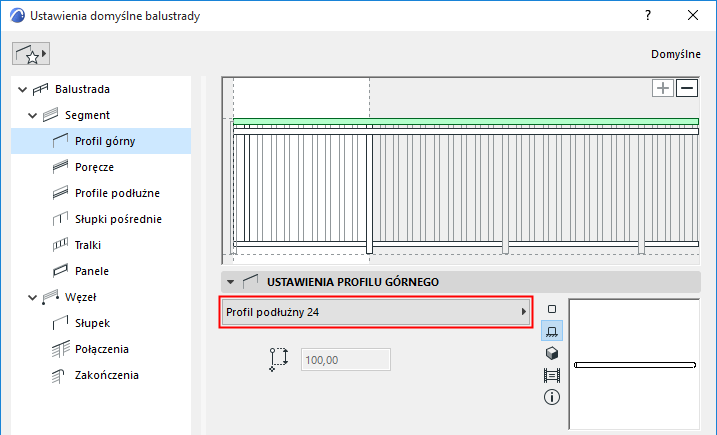Image resolution: width=717 pixels, height=435 pixels.
Task: Click the Węzeł node icon
Action: pos(50,297)
